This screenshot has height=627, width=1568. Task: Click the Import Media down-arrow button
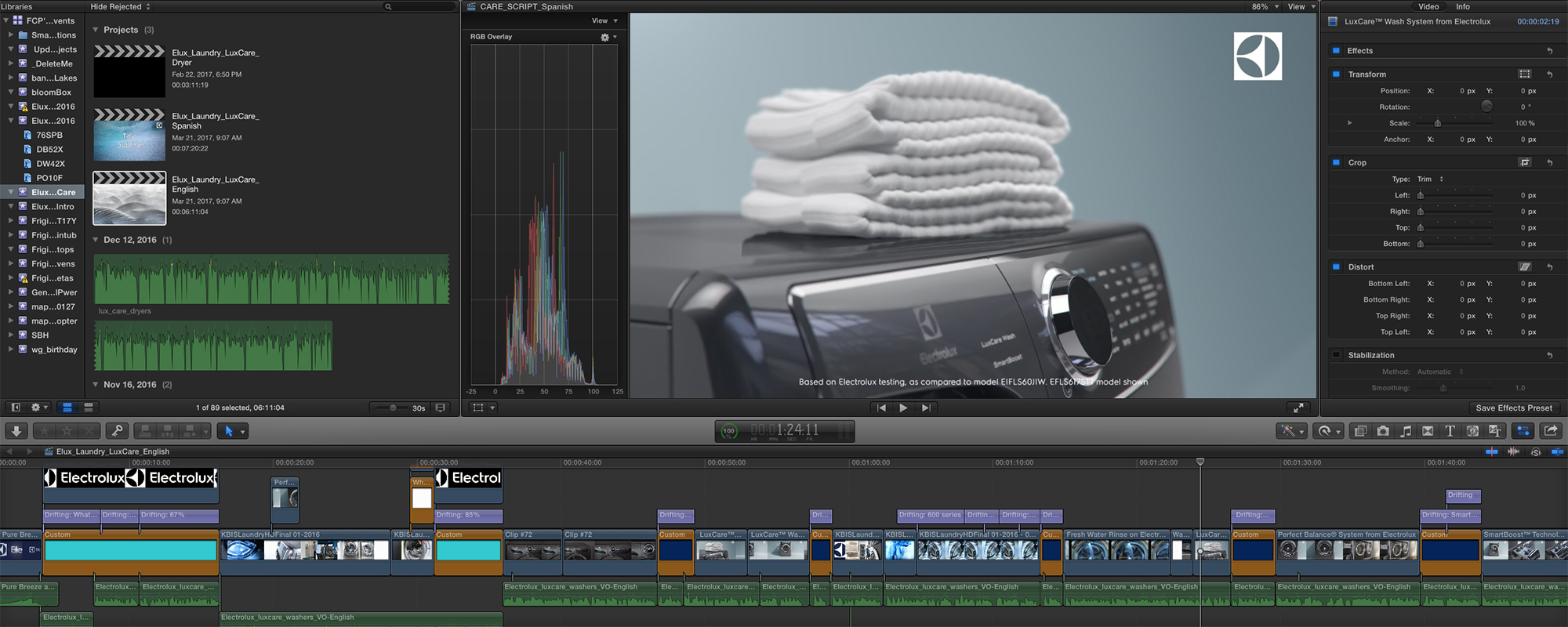(16, 431)
